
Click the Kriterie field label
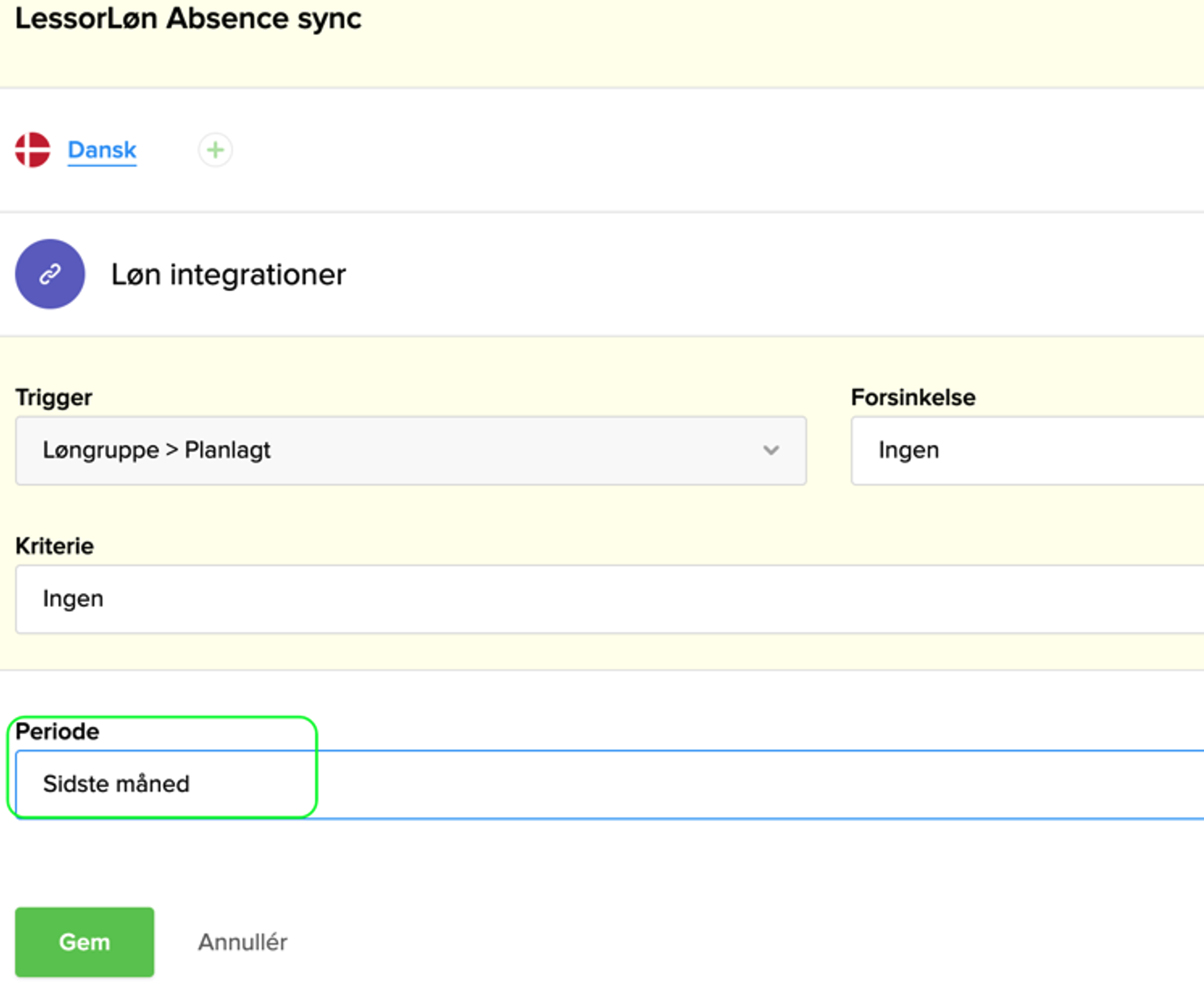tap(55, 546)
